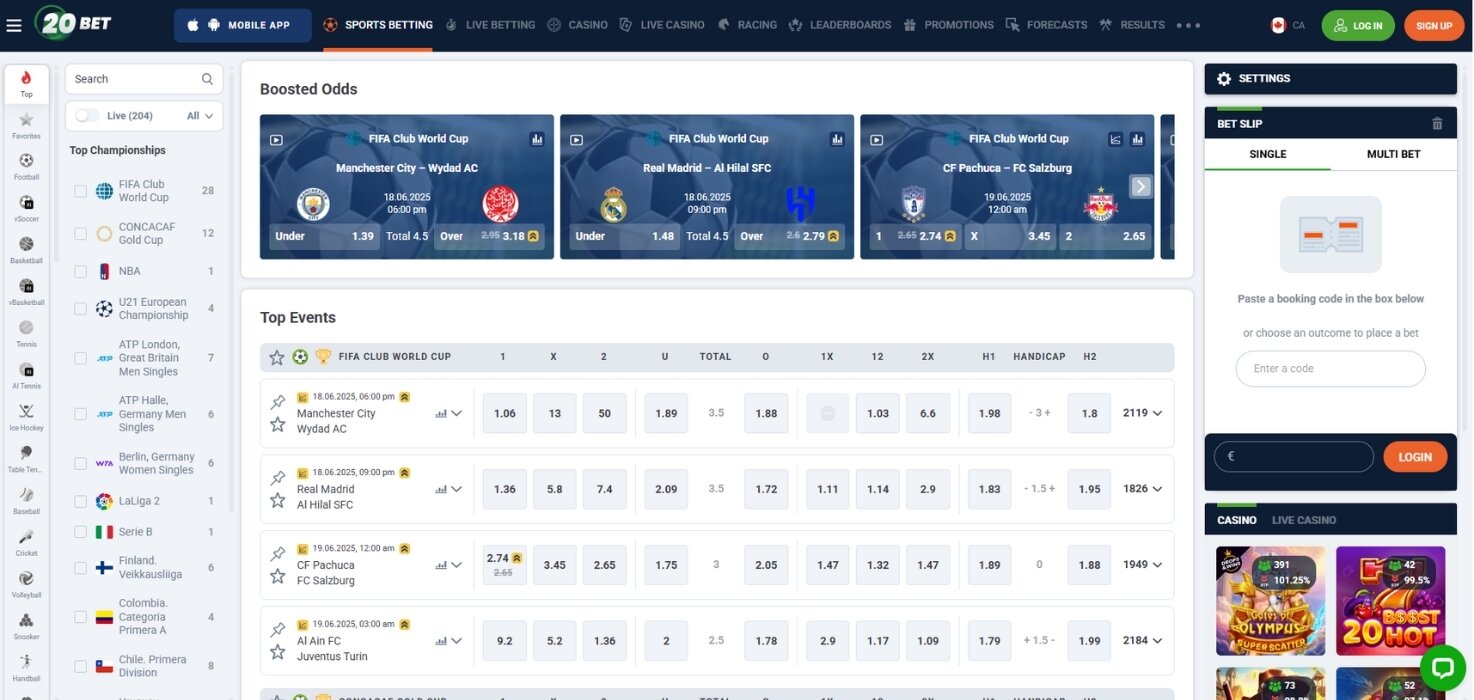Click the orange LOGIN bet slip button
This screenshot has width=1474, height=700.
[x=1415, y=457]
